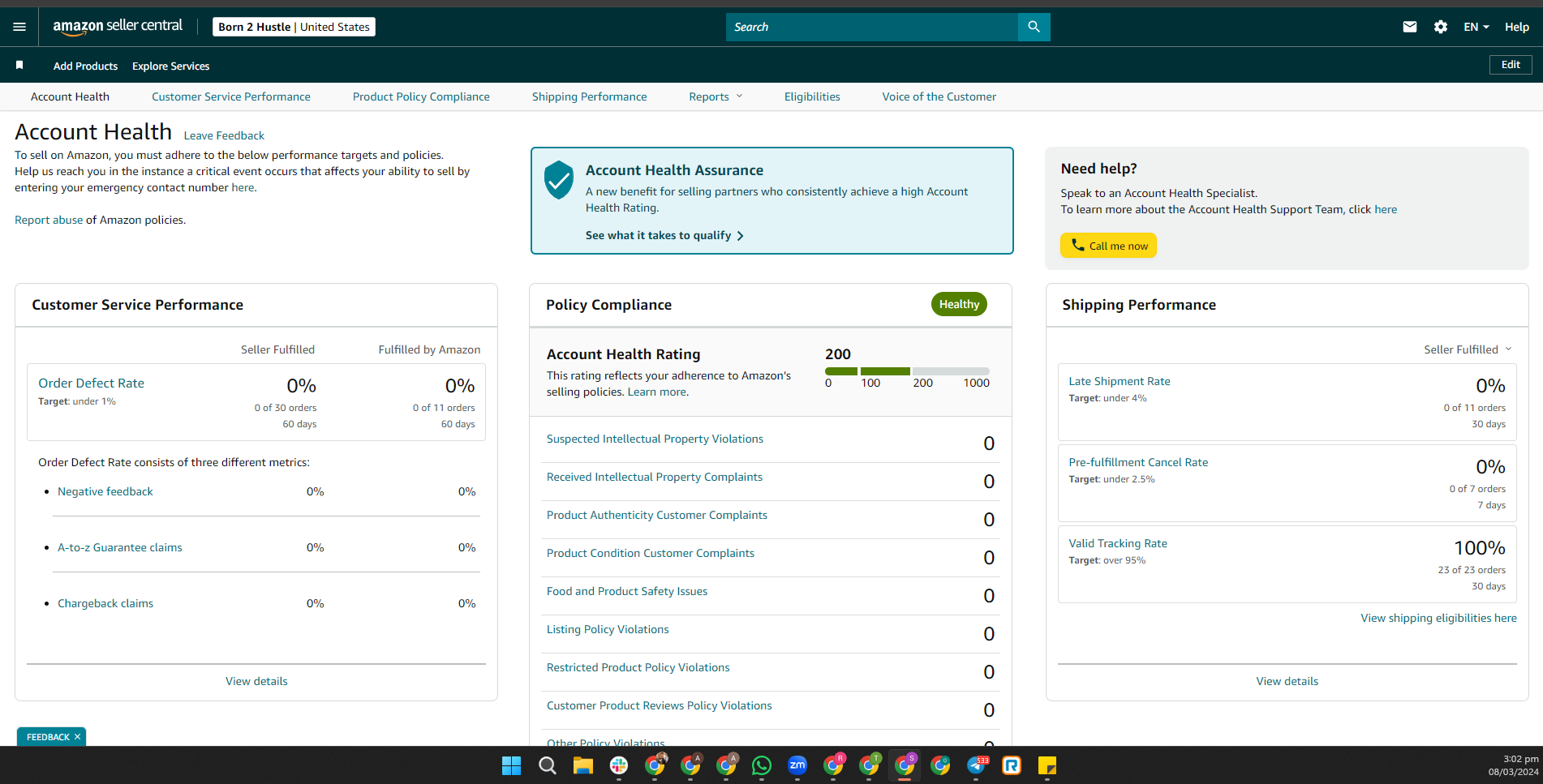Viewport: 1543px width, 784px height.
Task: Switch to Chrome profile R in taskbar
Action: [834, 765]
